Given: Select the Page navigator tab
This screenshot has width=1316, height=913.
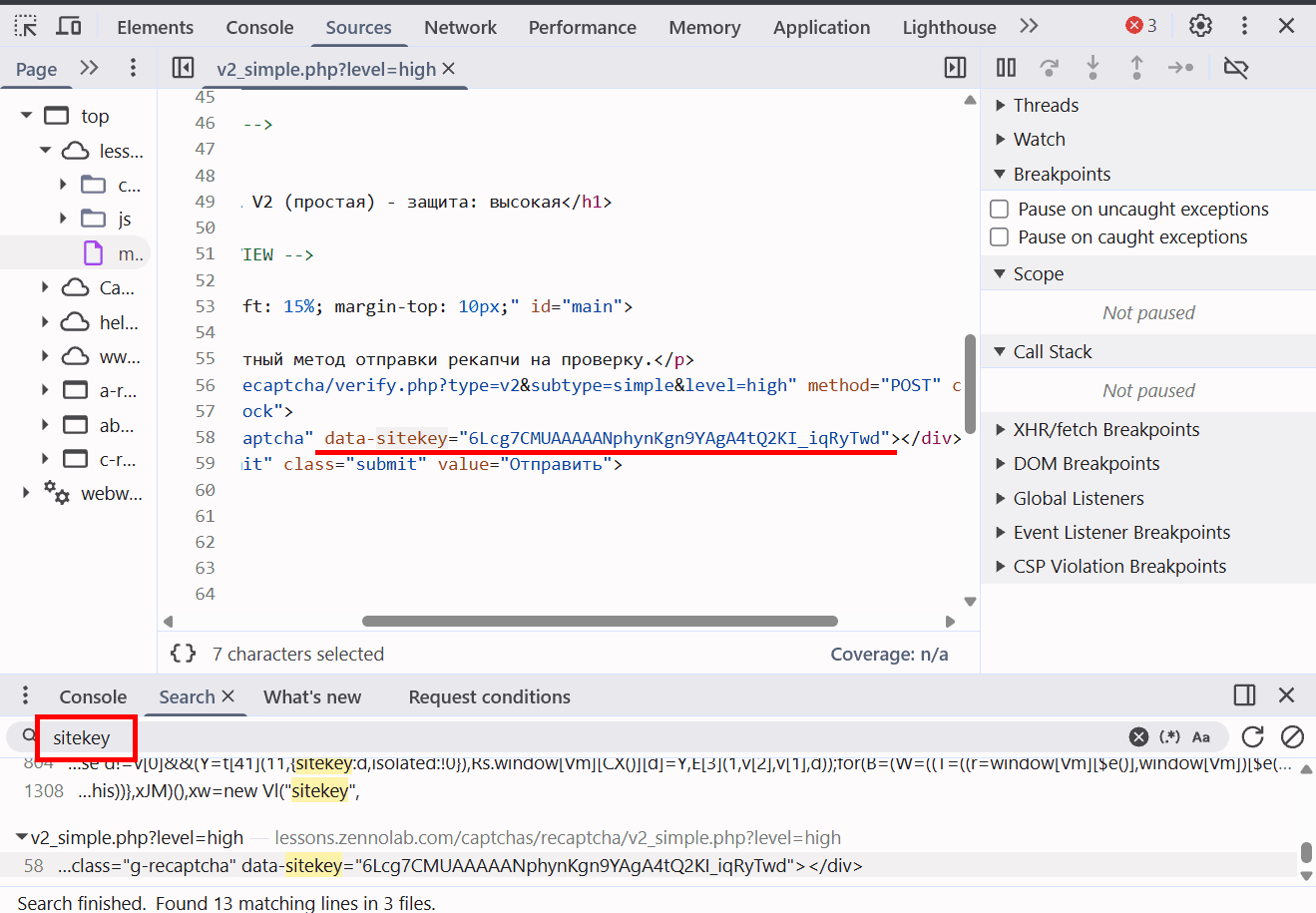Looking at the screenshot, I should (36, 69).
